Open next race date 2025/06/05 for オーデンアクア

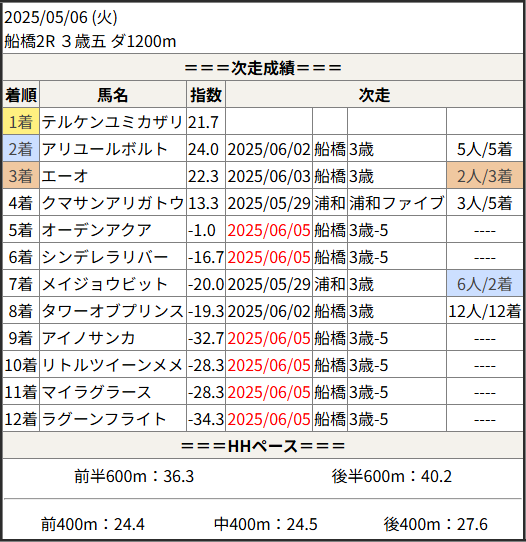tap(269, 230)
